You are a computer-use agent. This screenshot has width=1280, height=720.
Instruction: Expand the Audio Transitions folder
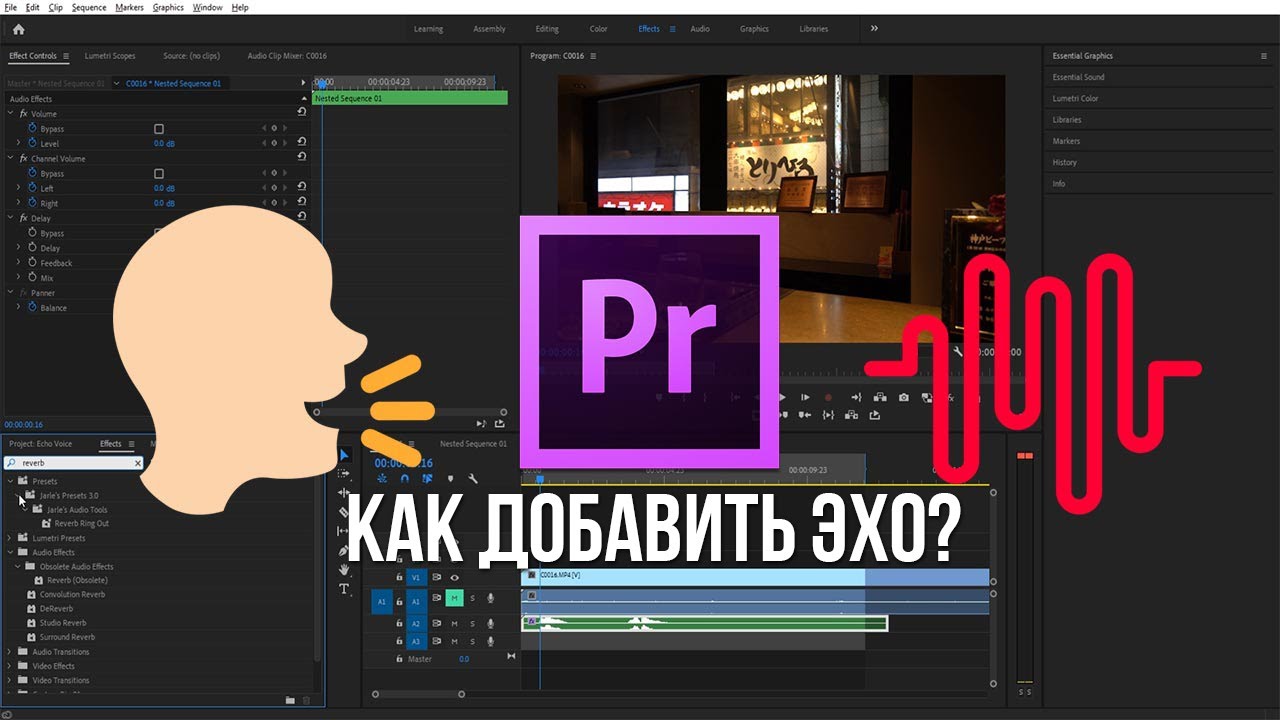(x=11, y=651)
